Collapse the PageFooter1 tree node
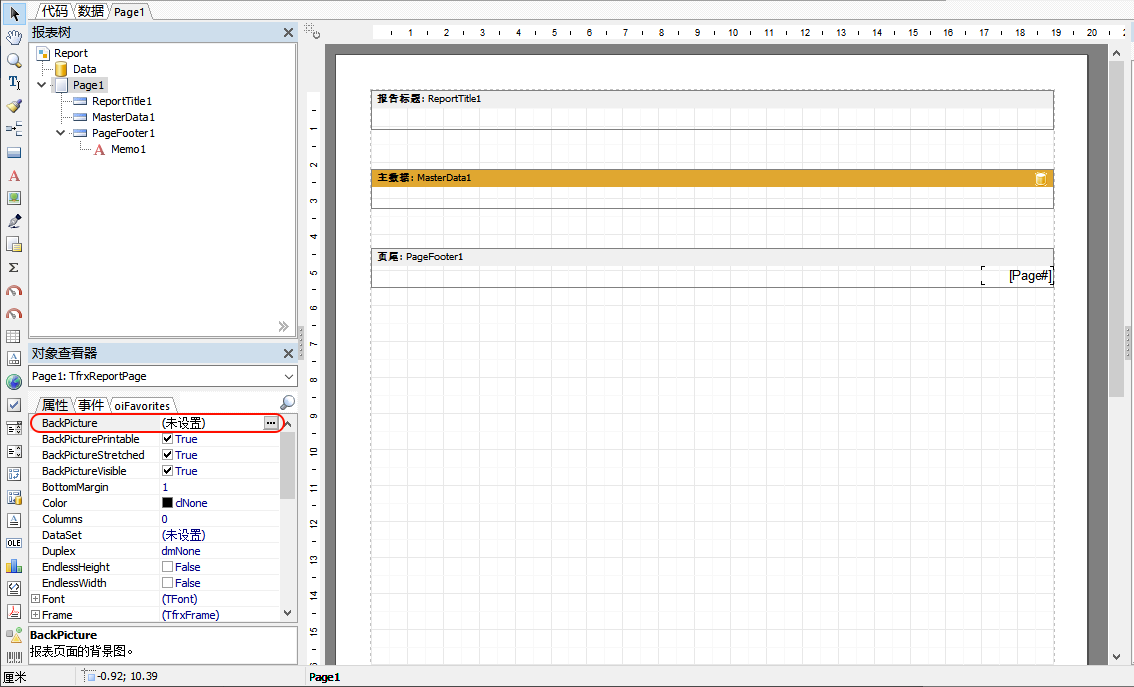The image size is (1134, 687). (61, 133)
